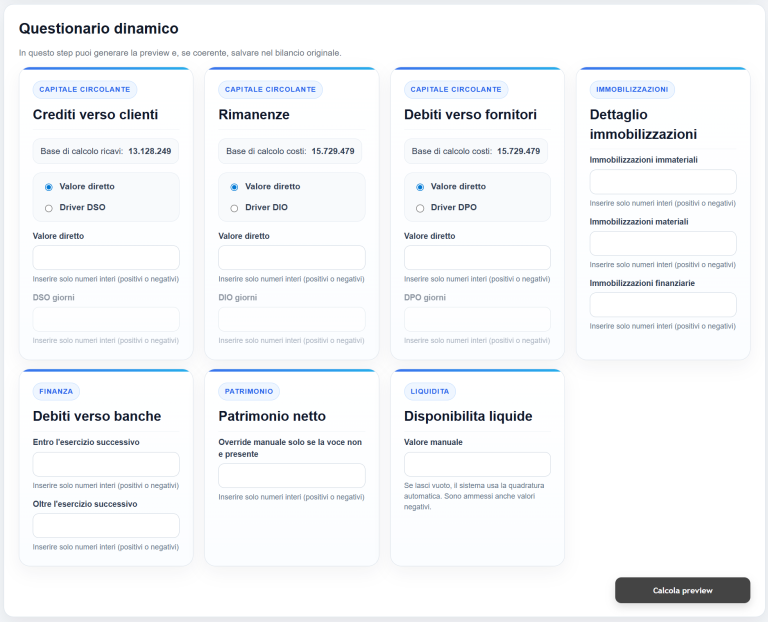Choose Valore diretto option under Rimanenze
Image resolution: width=768 pixels, height=622 pixels.
click(234, 187)
